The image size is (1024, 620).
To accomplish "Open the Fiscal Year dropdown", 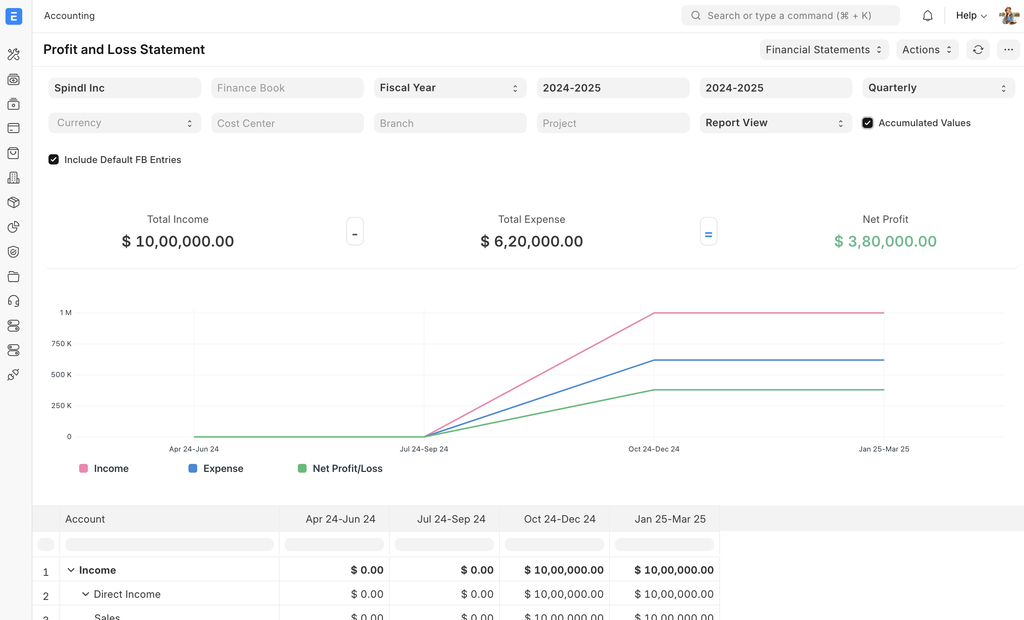I will [450, 87].
